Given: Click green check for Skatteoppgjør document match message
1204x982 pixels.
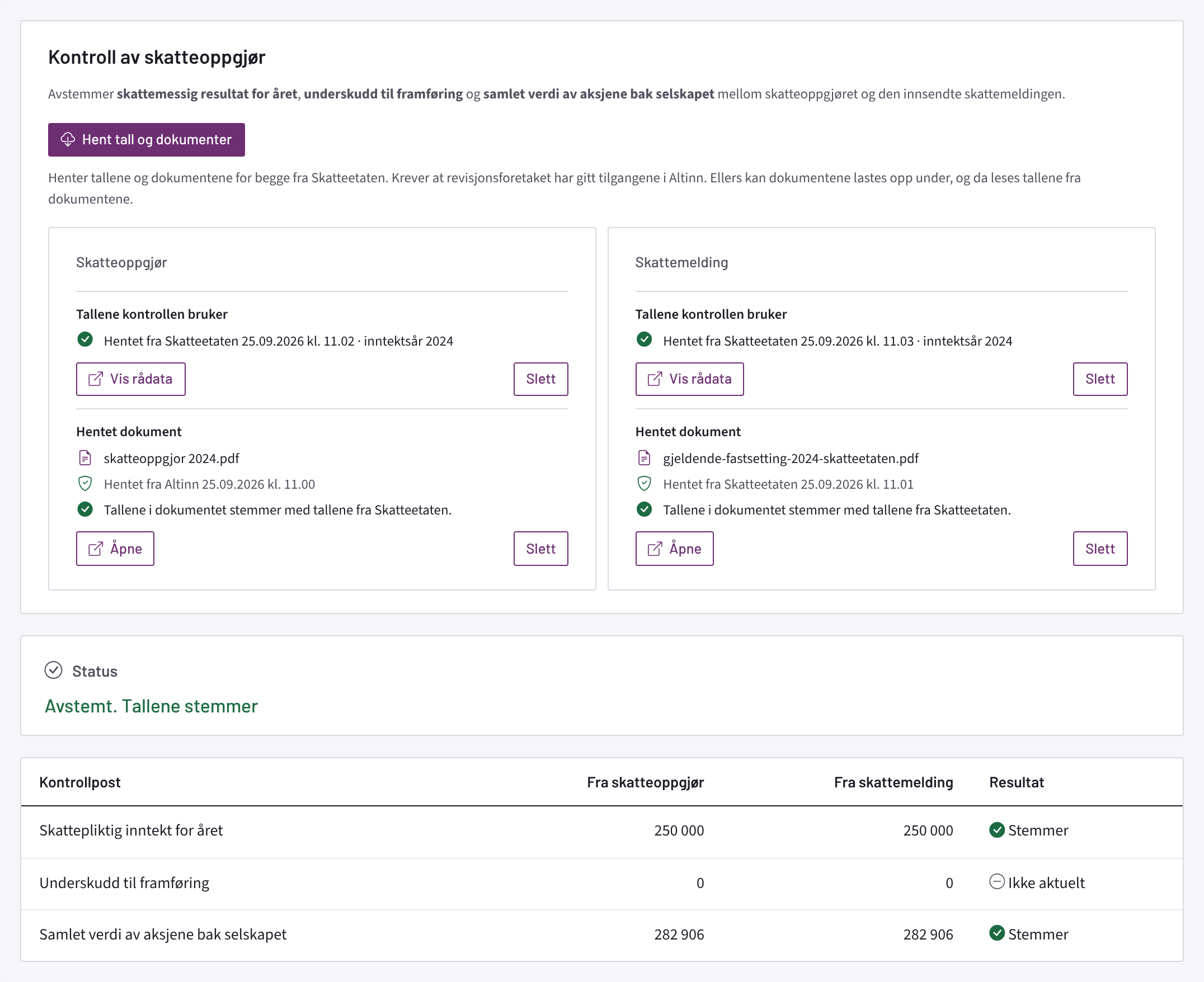Looking at the screenshot, I should [85, 509].
